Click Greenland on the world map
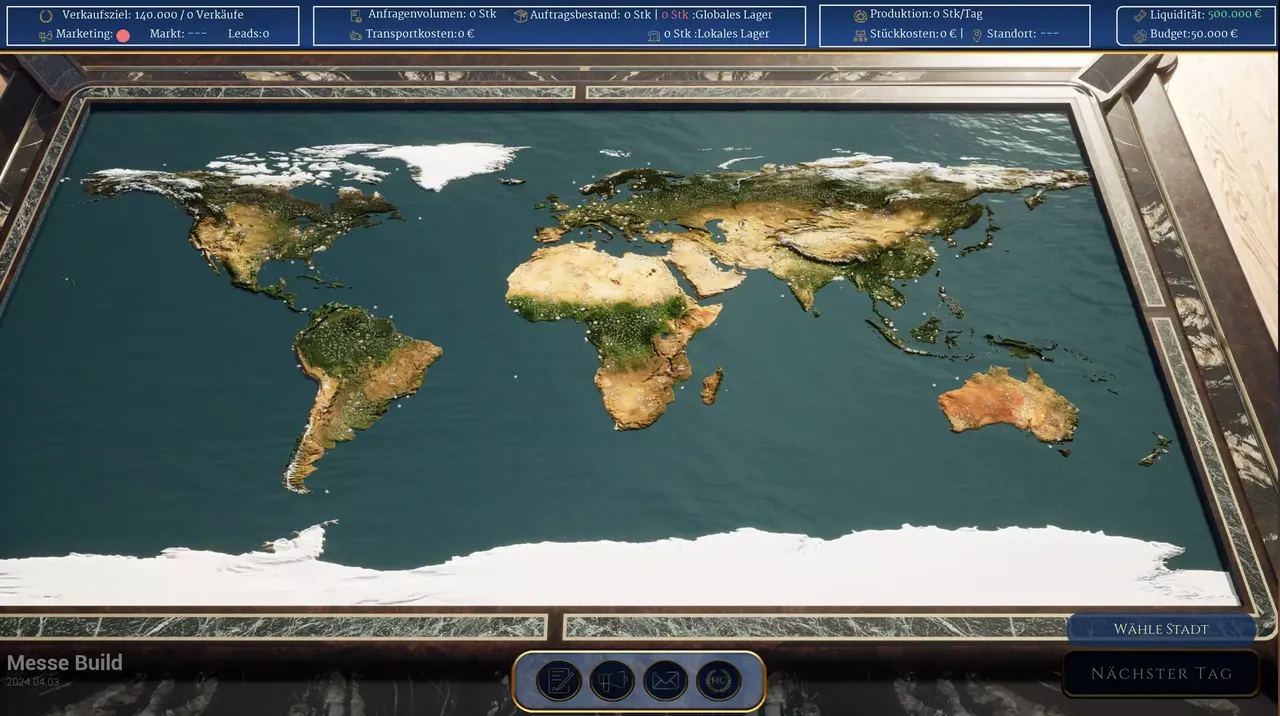This screenshot has height=716, width=1280. tap(447, 163)
